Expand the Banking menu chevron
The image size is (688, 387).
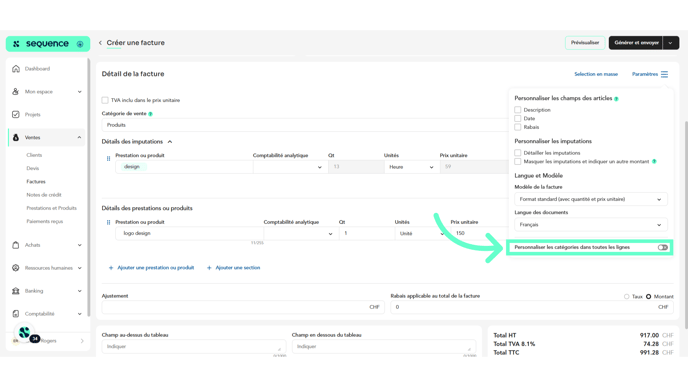tap(79, 291)
